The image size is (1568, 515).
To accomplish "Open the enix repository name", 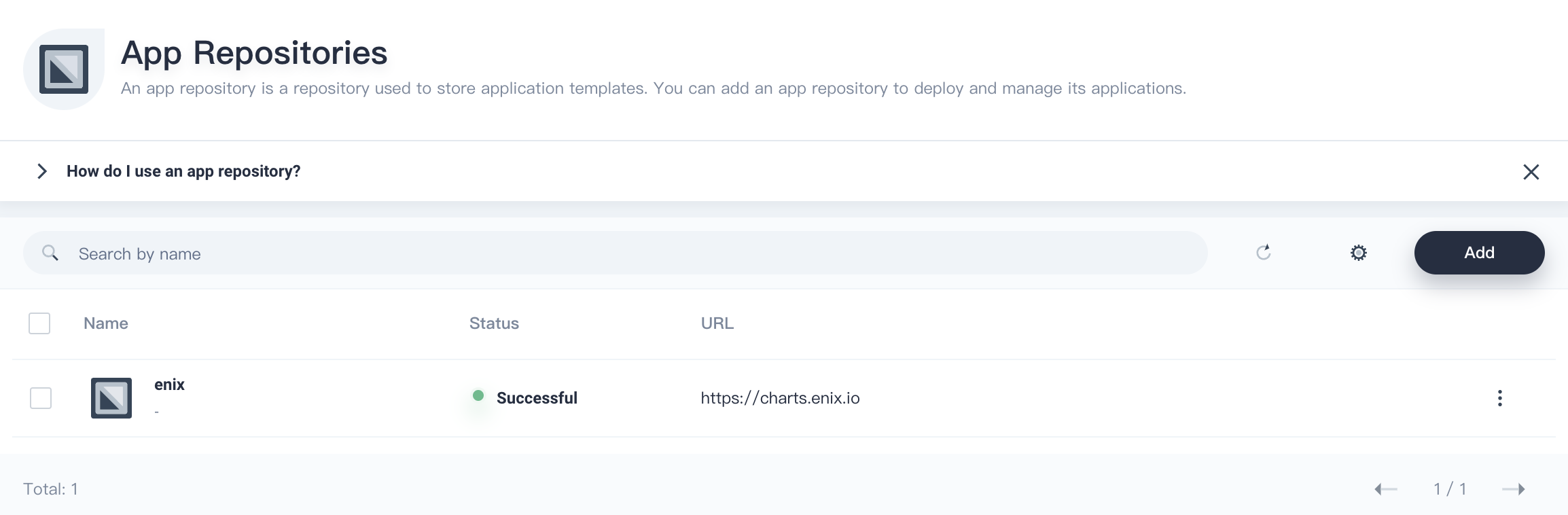I will [169, 385].
